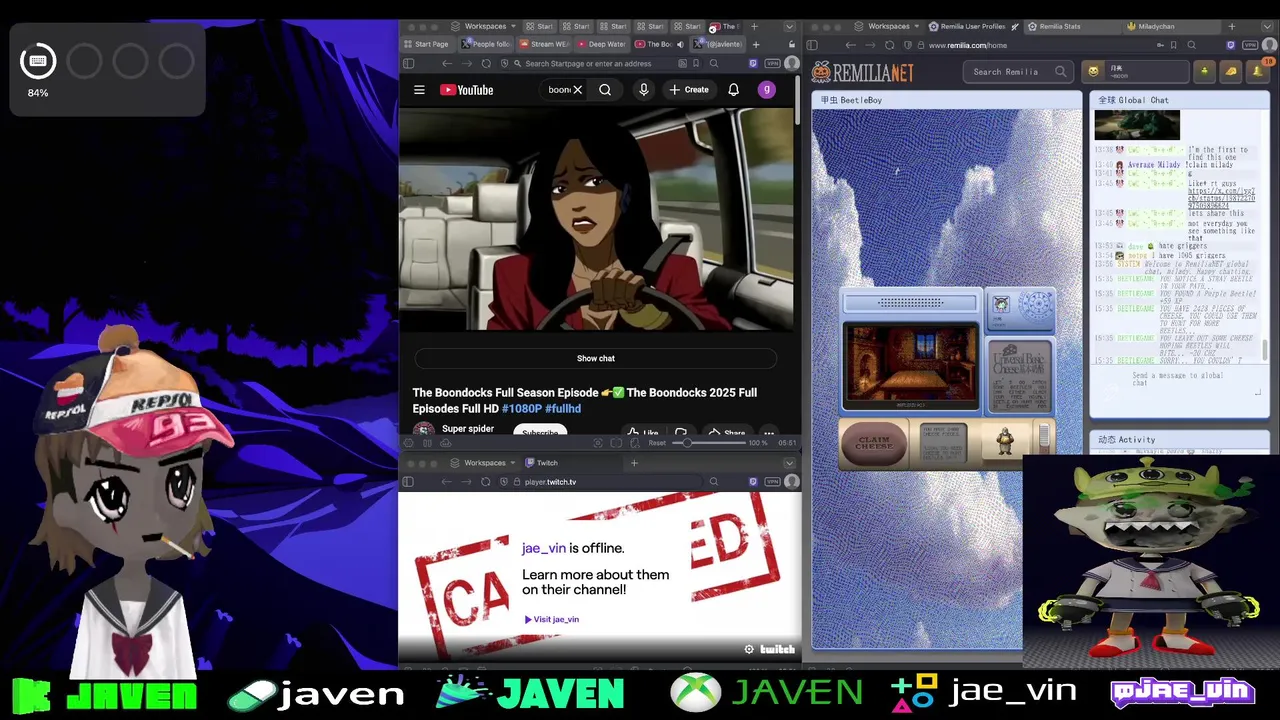Open the #fullhd hashtag link
Viewport: 1280px width, 720px height.
tap(563, 409)
